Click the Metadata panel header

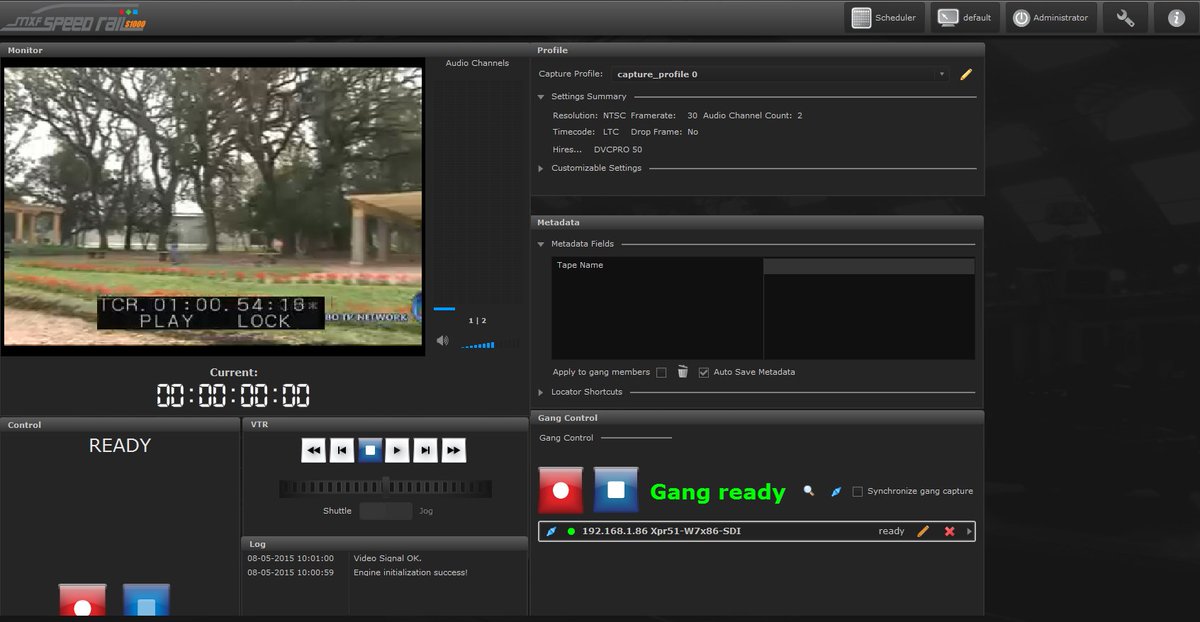click(757, 222)
